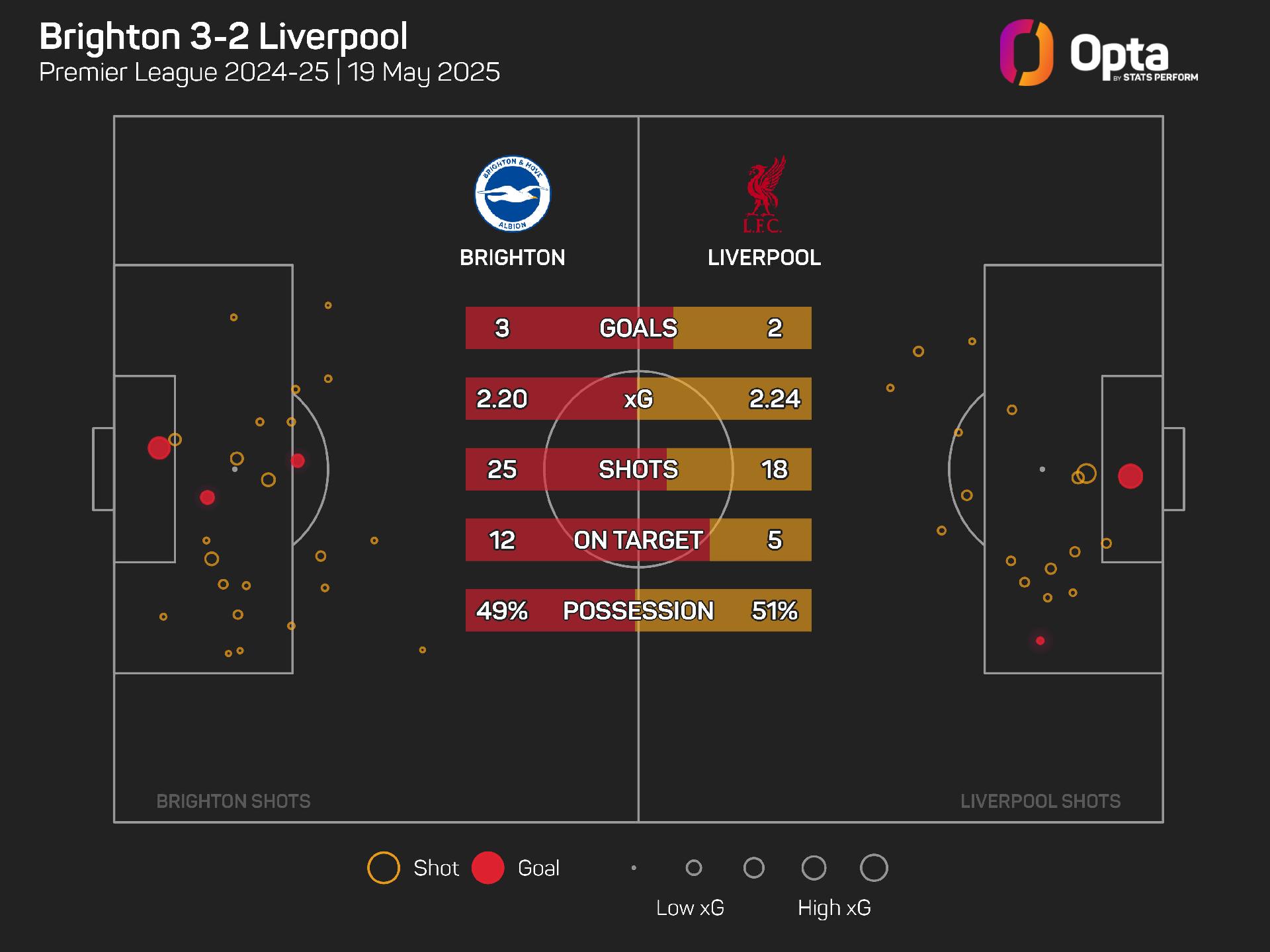Image resolution: width=1270 pixels, height=952 pixels.
Task: Click the GOALS stat bar label
Action: tap(638, 328)
